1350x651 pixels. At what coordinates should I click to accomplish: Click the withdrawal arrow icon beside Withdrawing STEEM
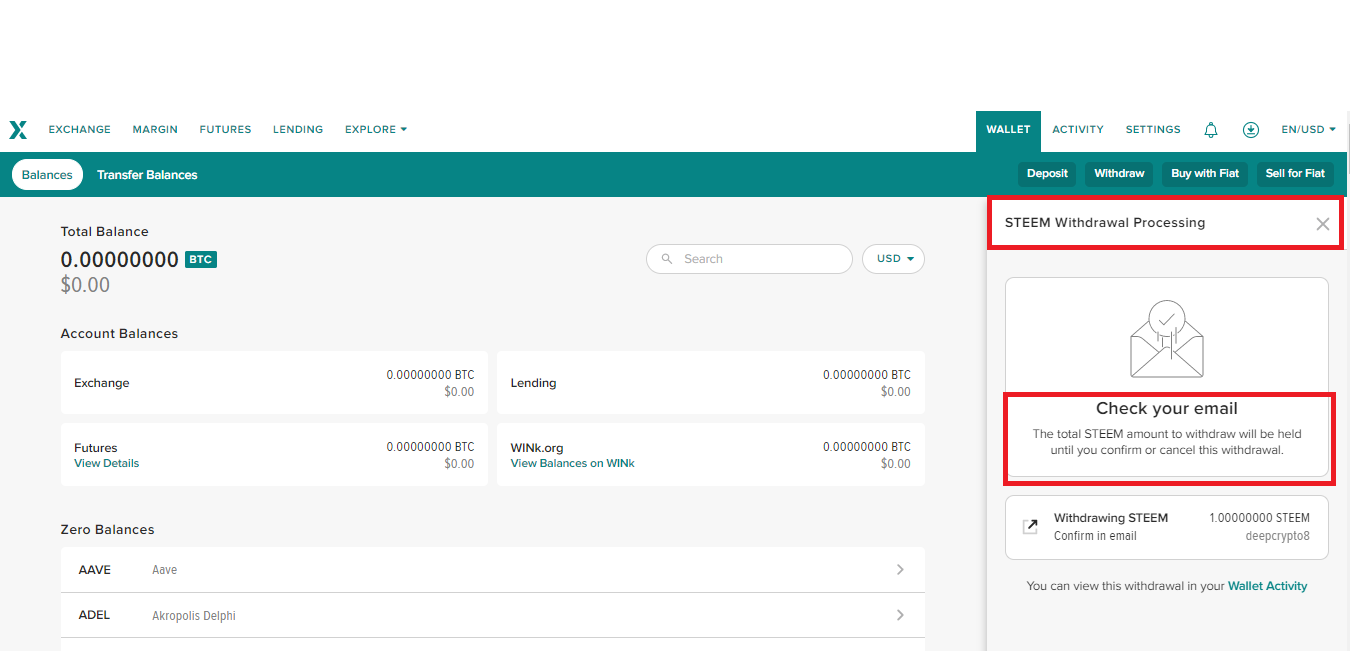tap(1030, 527)
